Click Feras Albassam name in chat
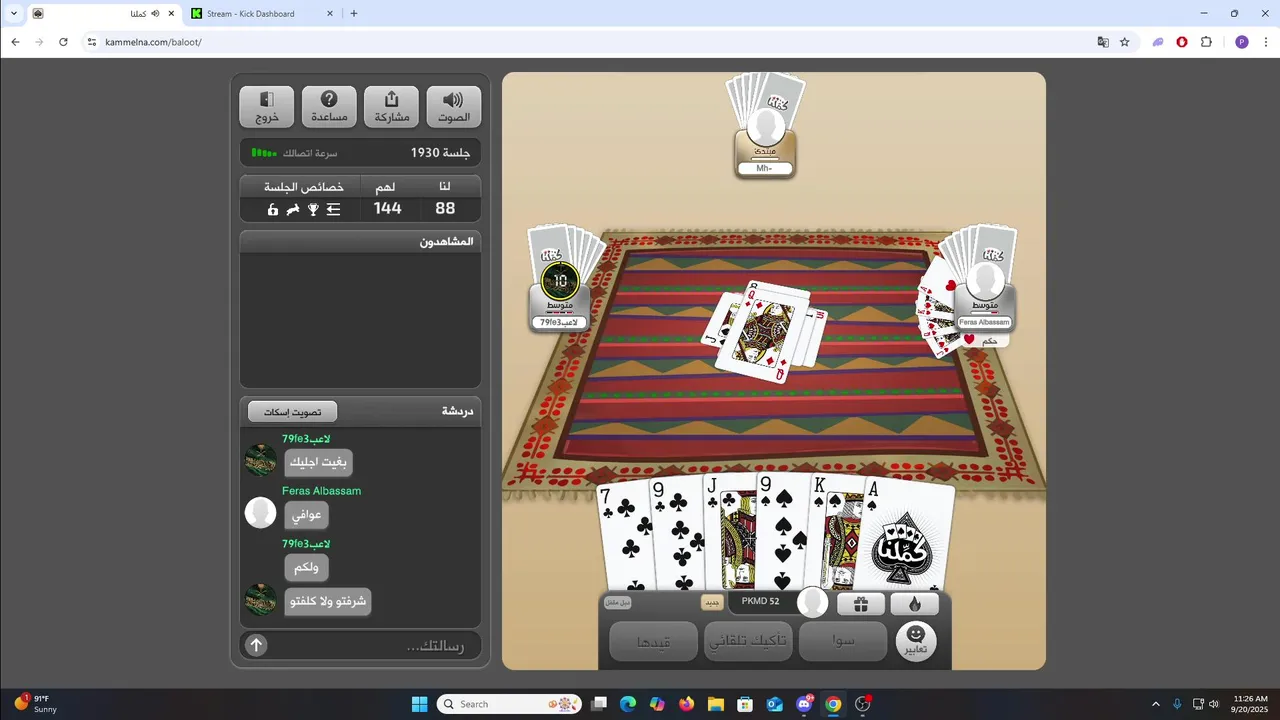The height and width of the screenshot is (720, 1280). 321,491
